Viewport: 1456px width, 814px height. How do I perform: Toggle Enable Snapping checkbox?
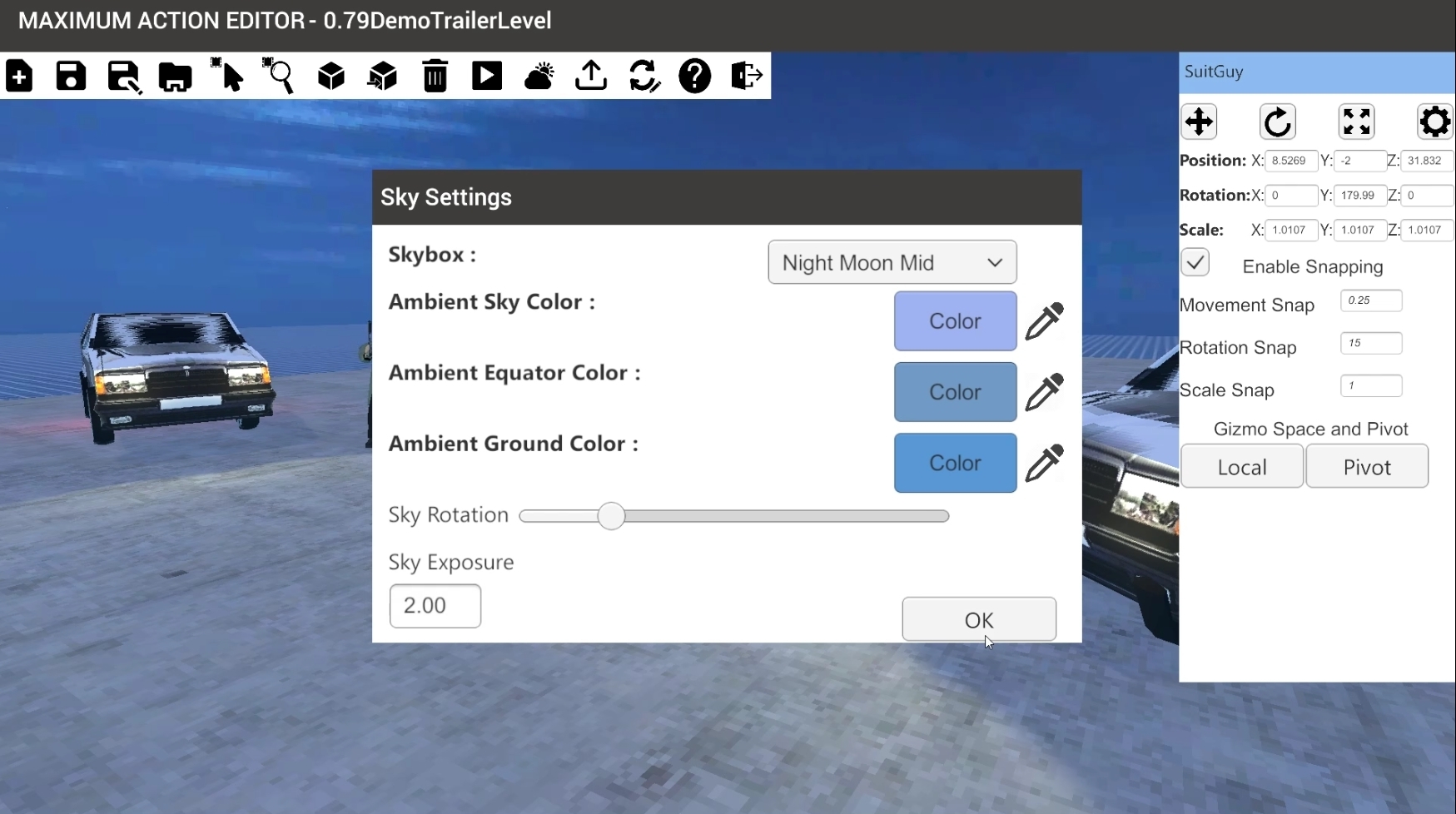tap(1195, 263)
